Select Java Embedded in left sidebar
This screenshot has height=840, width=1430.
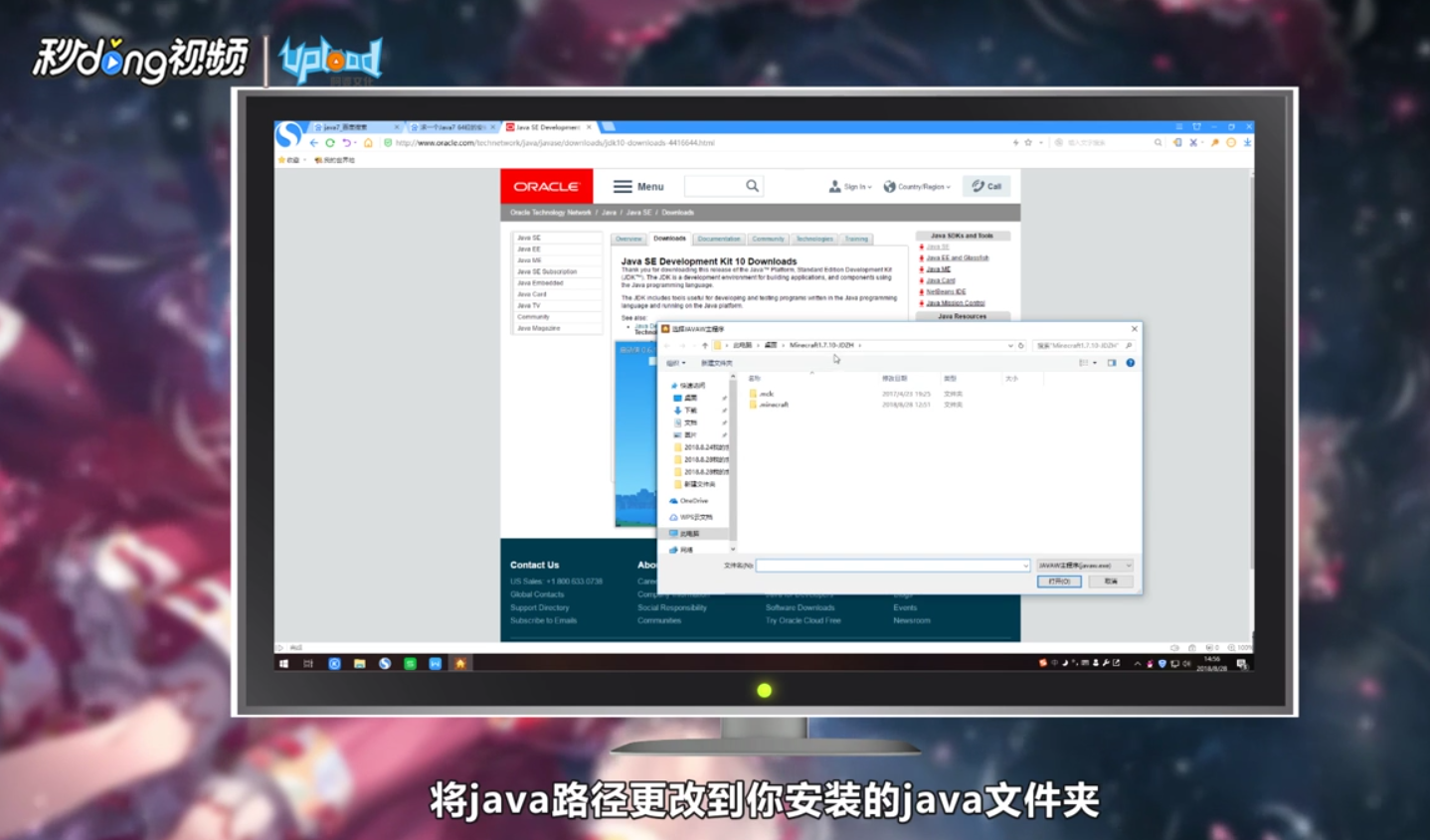click(540, 283)
